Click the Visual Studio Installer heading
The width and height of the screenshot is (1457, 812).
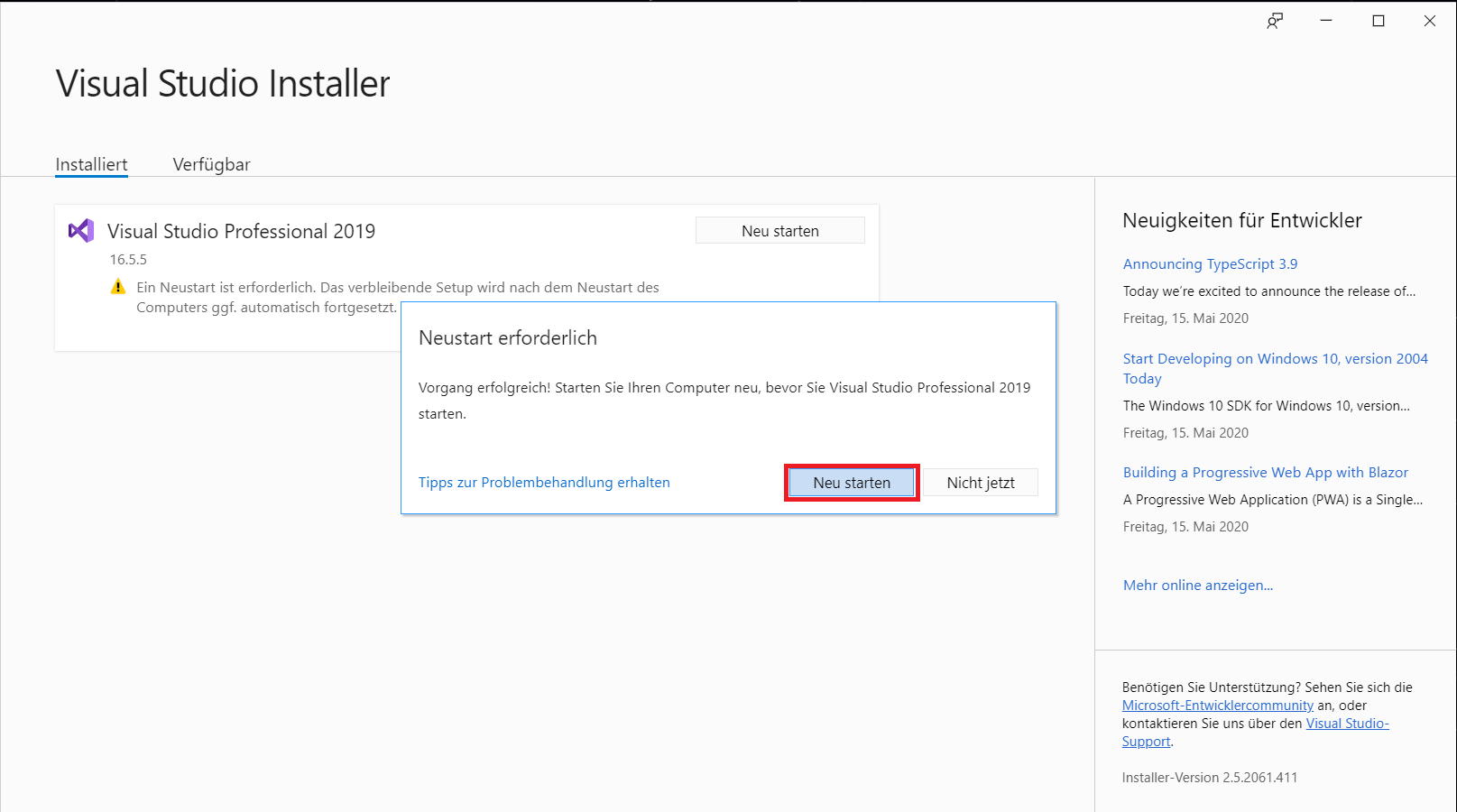pyautogui.click(x=223, y=84)
